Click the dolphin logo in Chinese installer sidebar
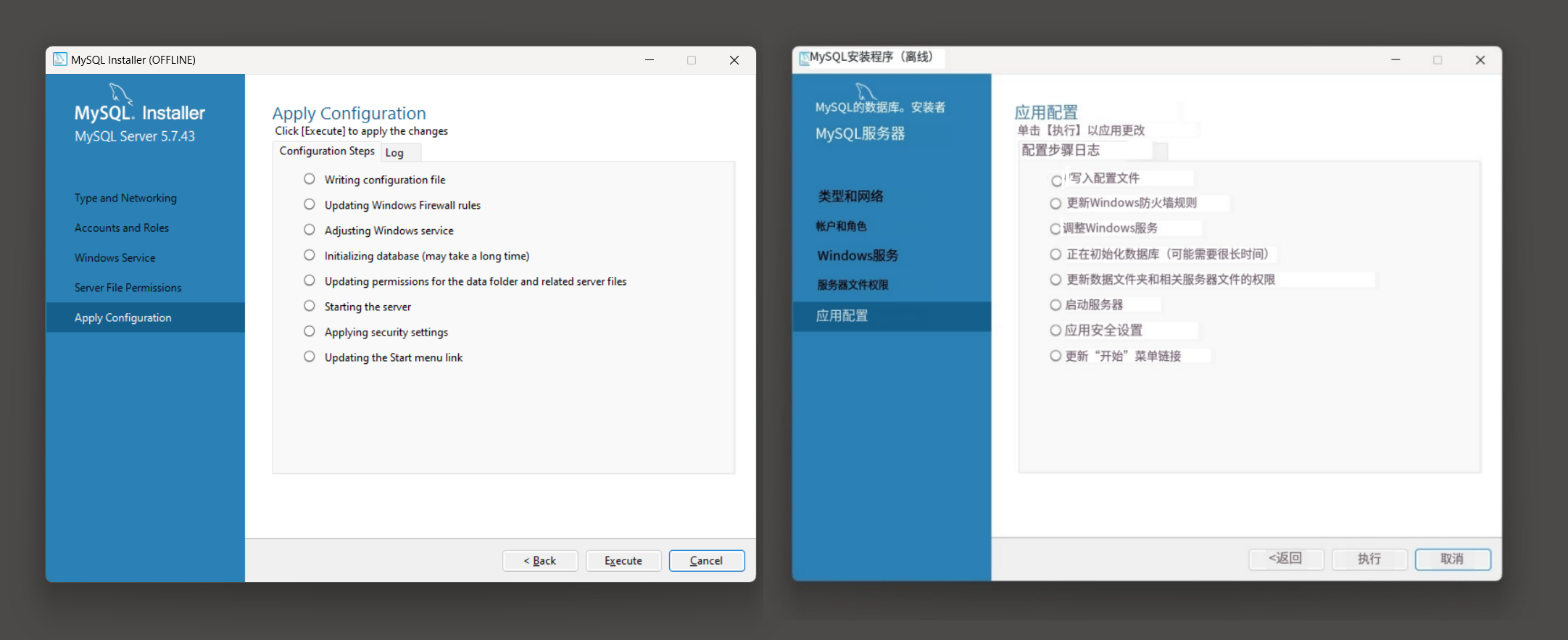 pyautogui.click(x=866, y=91)
